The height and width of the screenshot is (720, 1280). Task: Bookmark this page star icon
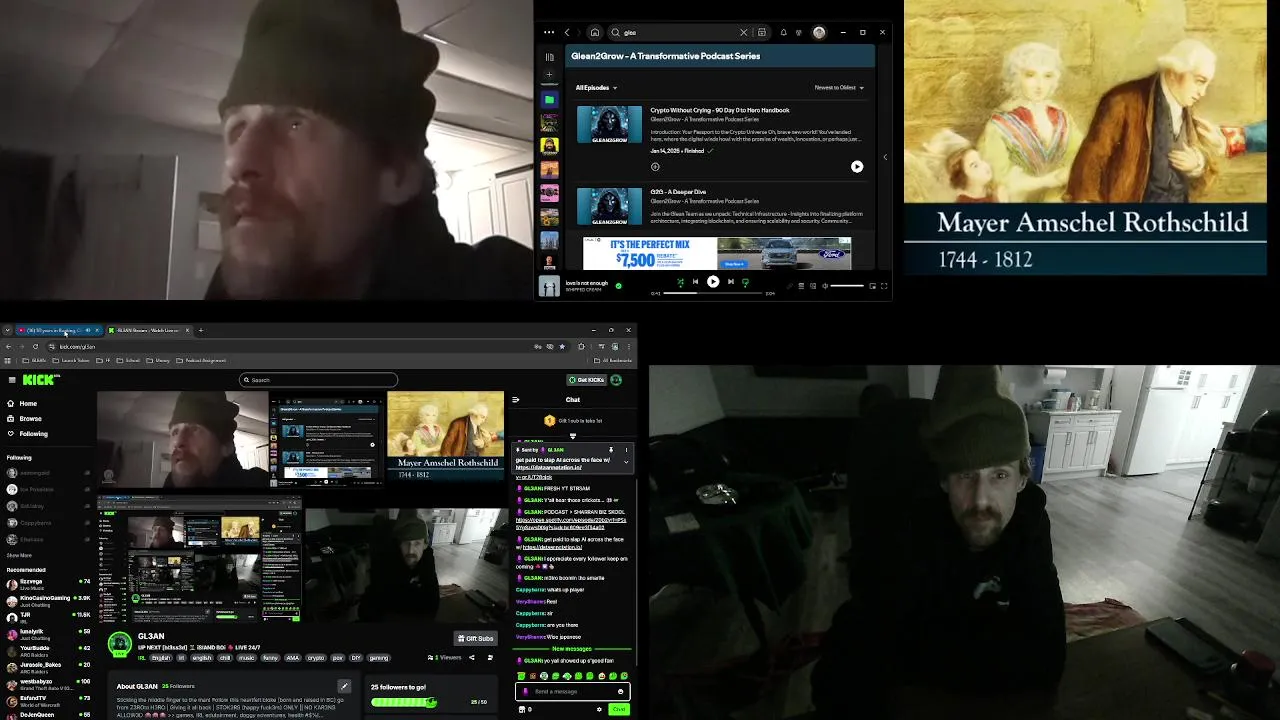562,346
